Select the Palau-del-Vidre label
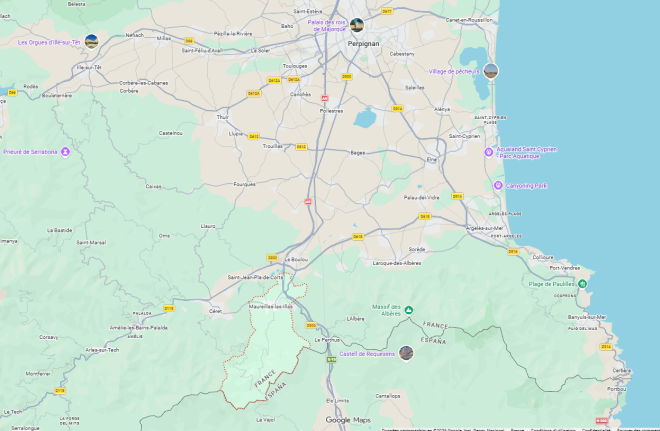 (421, 197)
